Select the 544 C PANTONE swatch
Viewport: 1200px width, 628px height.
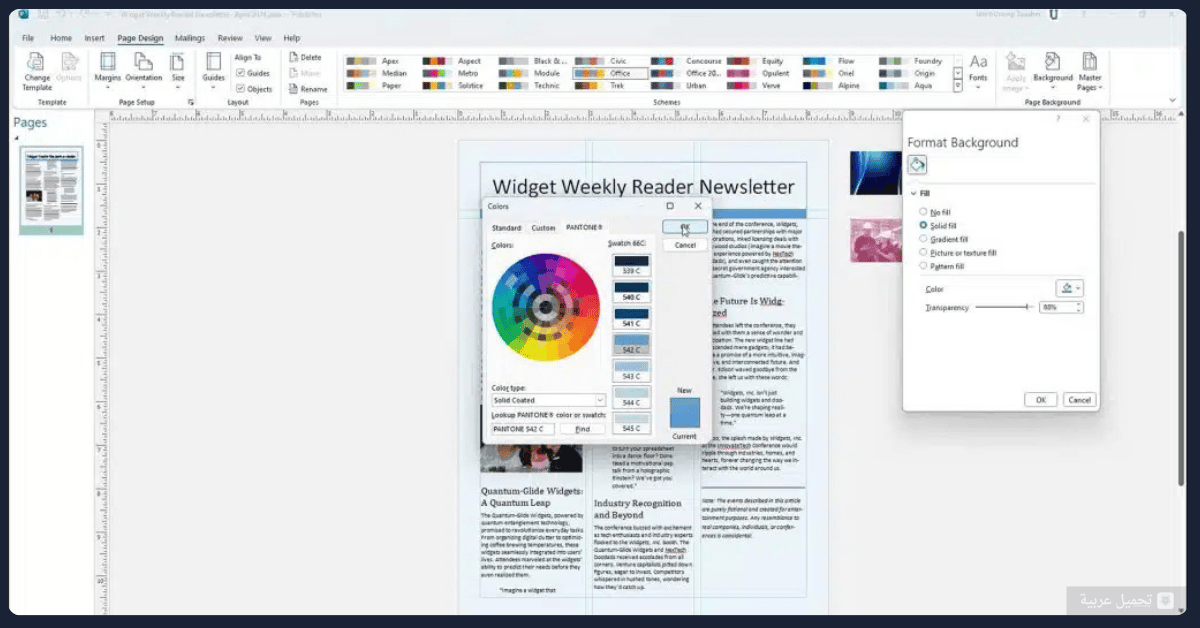tap(631, 396)
